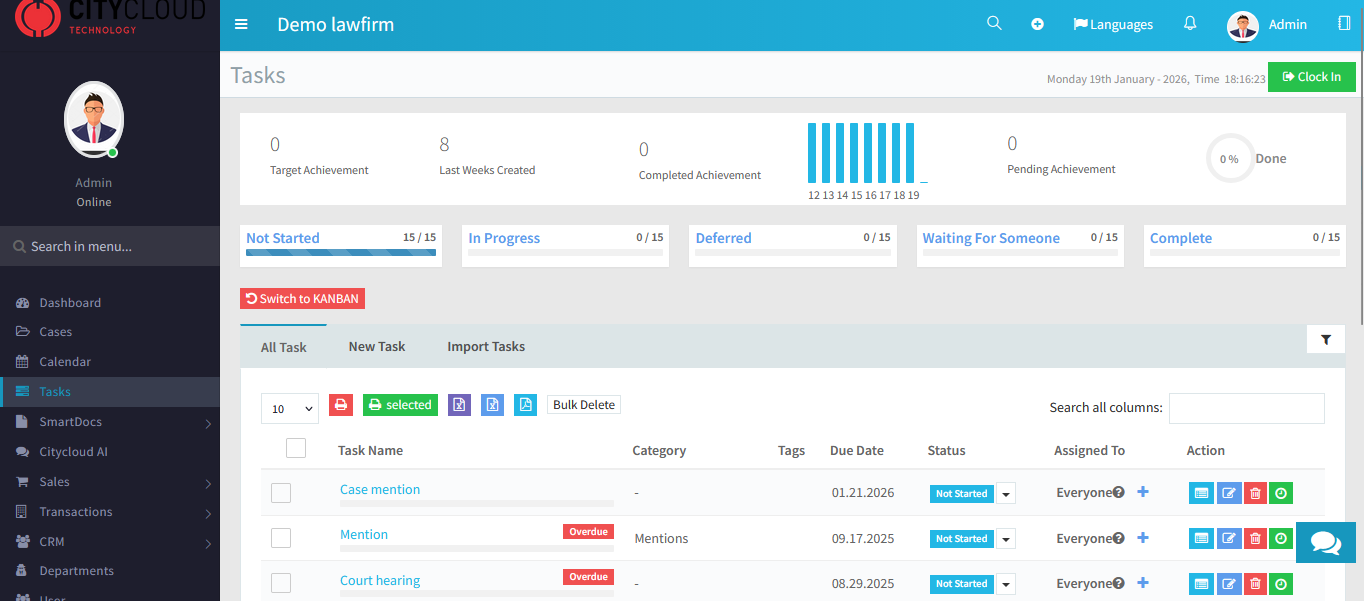This screenshot has height=601, width=1364.
Task: Delete the Court hearing task
Action: (x=1255, y=583)
